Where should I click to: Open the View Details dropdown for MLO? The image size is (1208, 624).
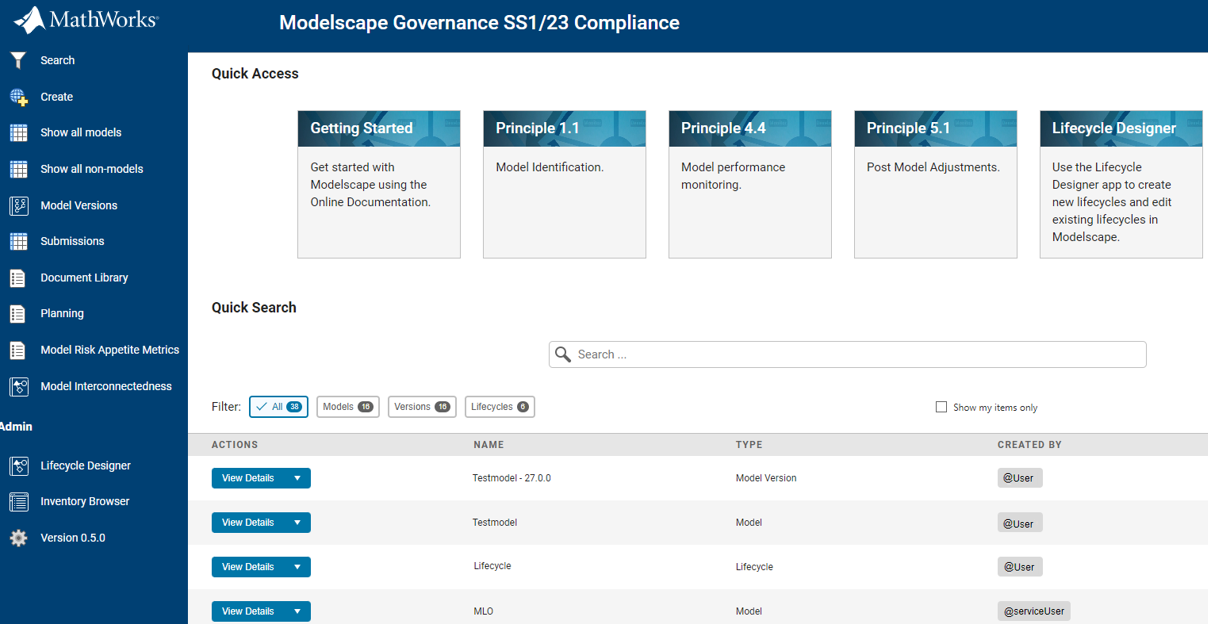(297, 611)
